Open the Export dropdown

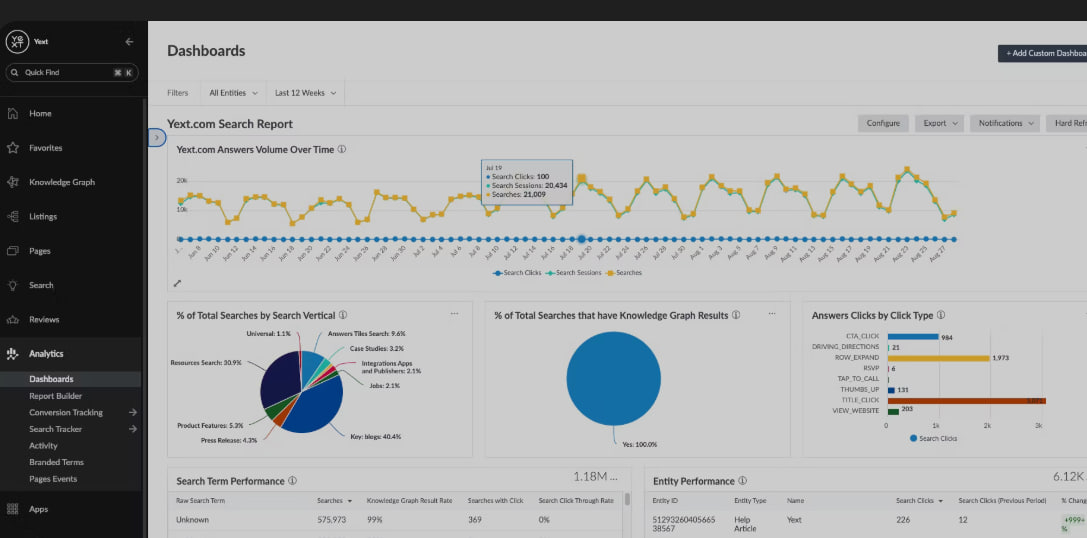(939, 123)
